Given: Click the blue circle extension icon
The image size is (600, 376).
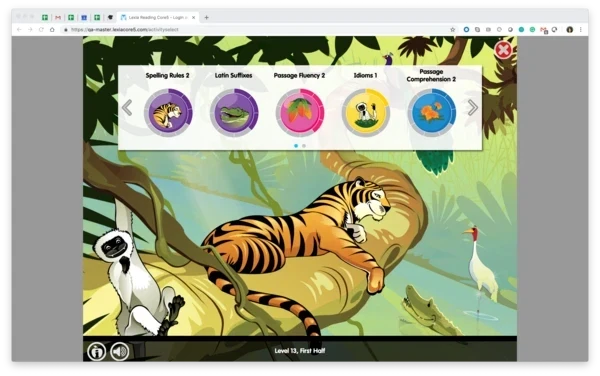Looking at the screenshot, I should (466, 29).
